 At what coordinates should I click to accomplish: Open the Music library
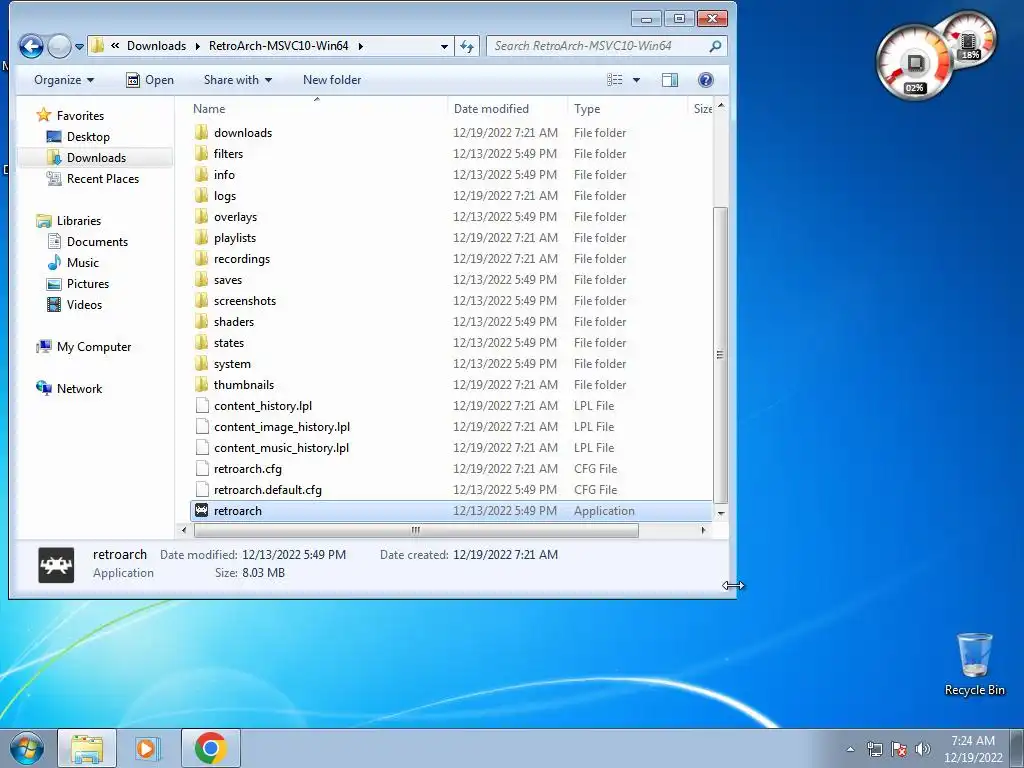82,263
